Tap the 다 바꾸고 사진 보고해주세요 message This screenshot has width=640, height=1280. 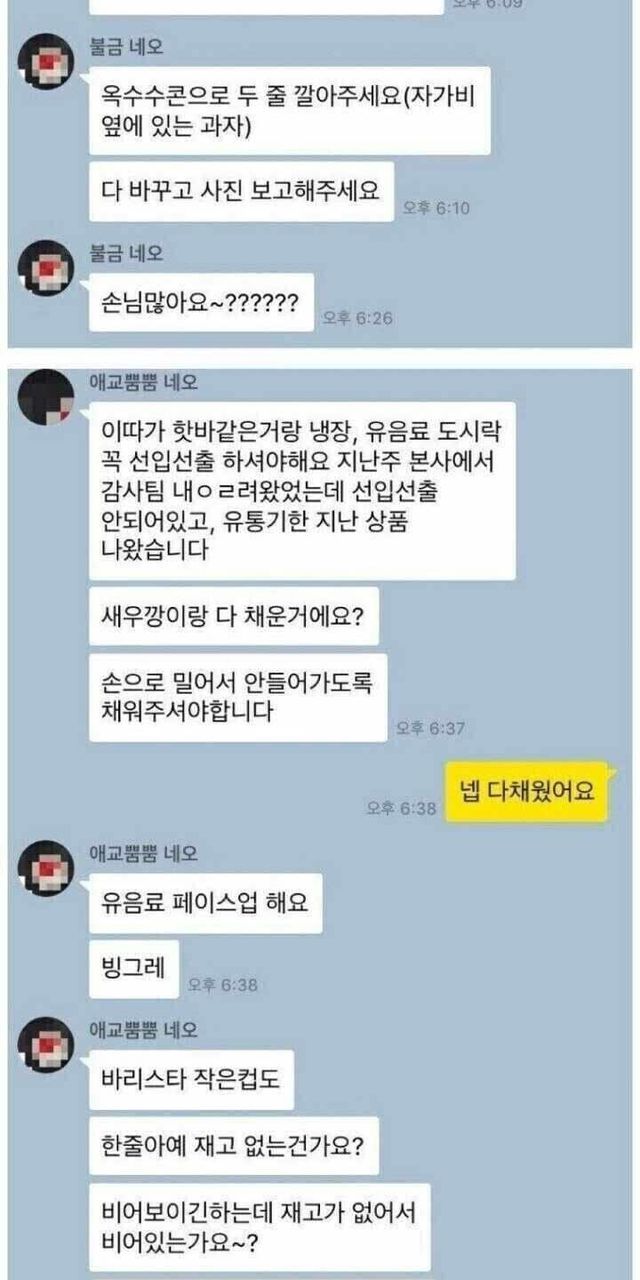click(240, 191)
